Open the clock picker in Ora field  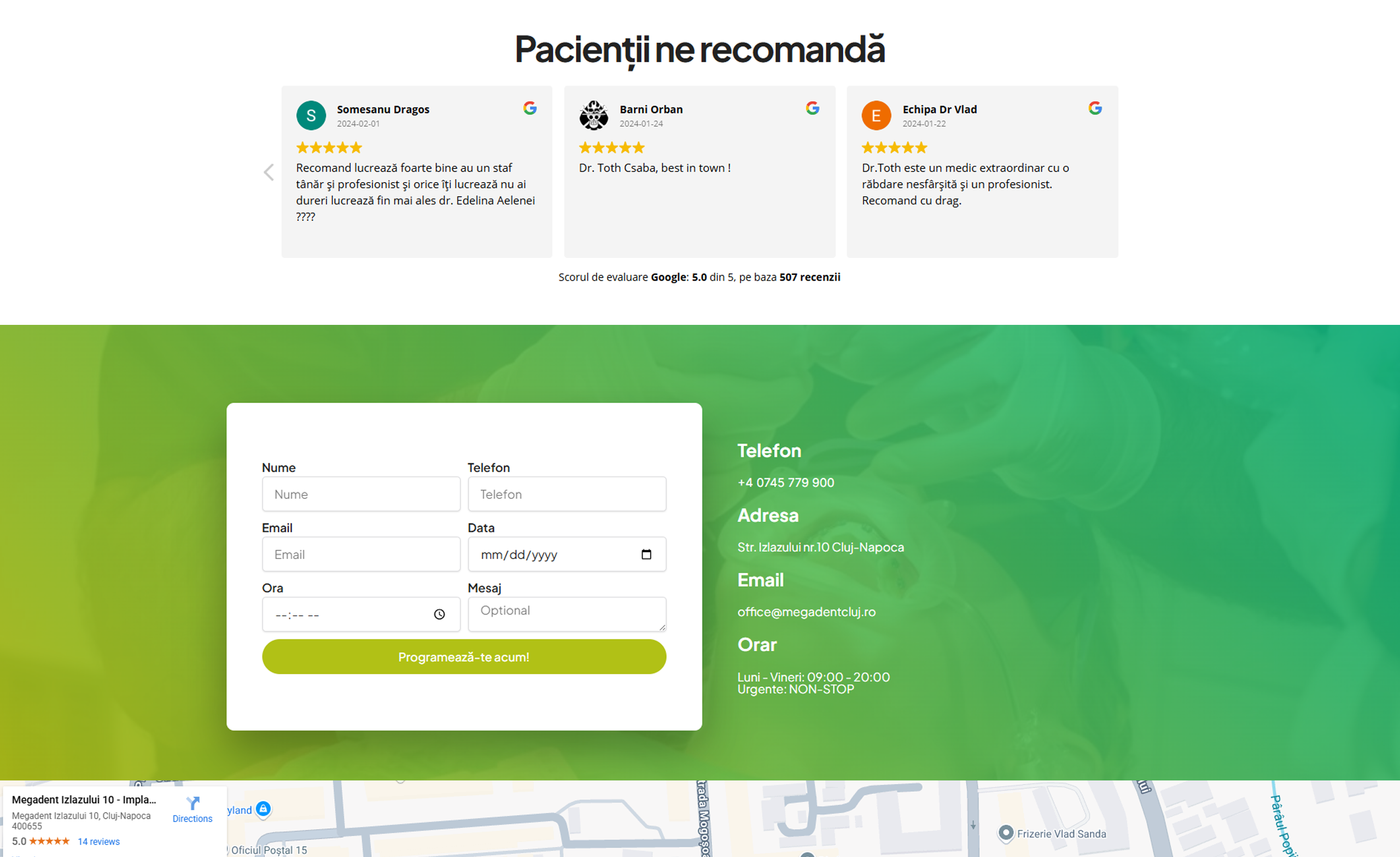[439, 614]
